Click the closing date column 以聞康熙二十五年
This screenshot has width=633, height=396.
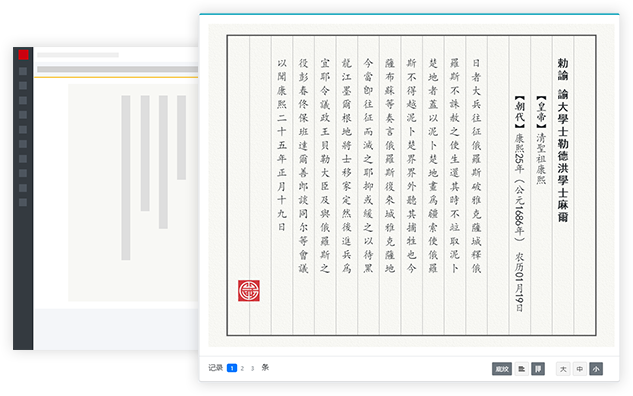[282, 145]
